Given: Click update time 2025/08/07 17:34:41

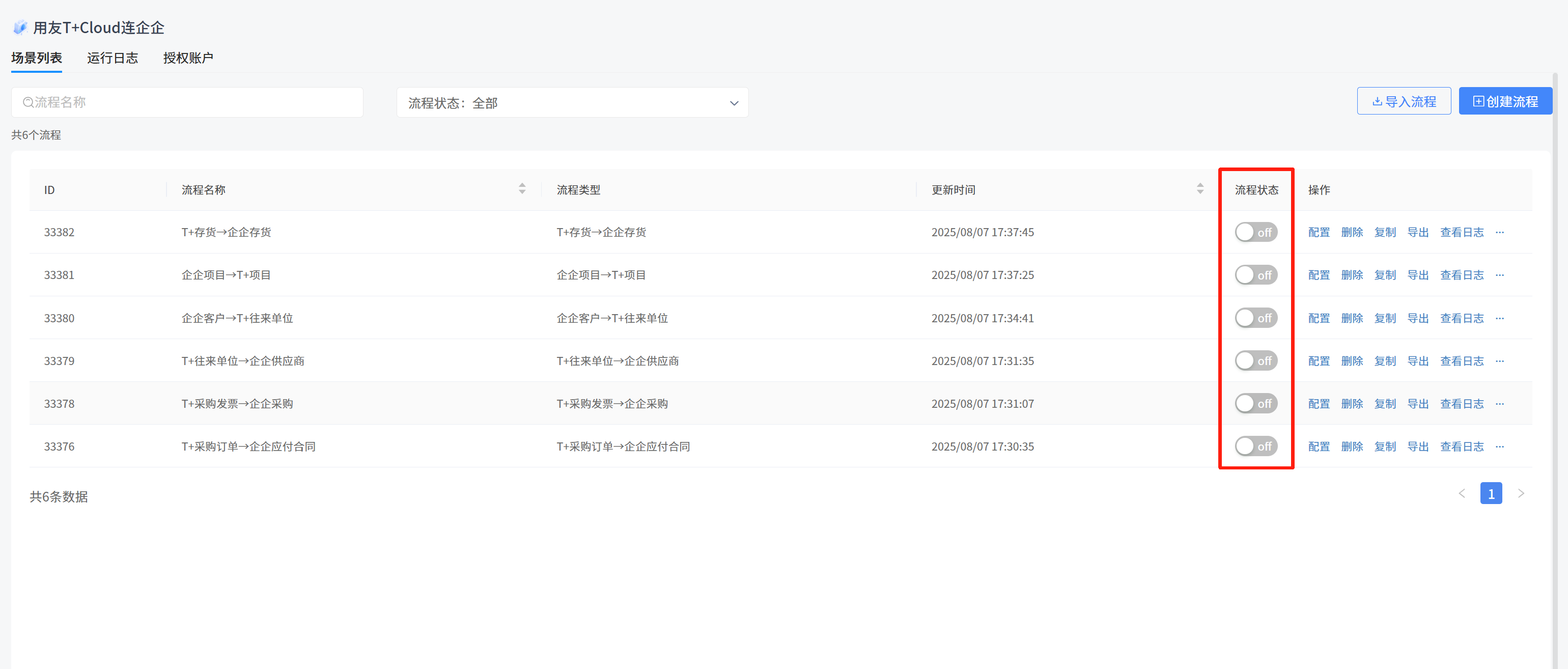Looking at the screenshot, I should coord(983,318).
